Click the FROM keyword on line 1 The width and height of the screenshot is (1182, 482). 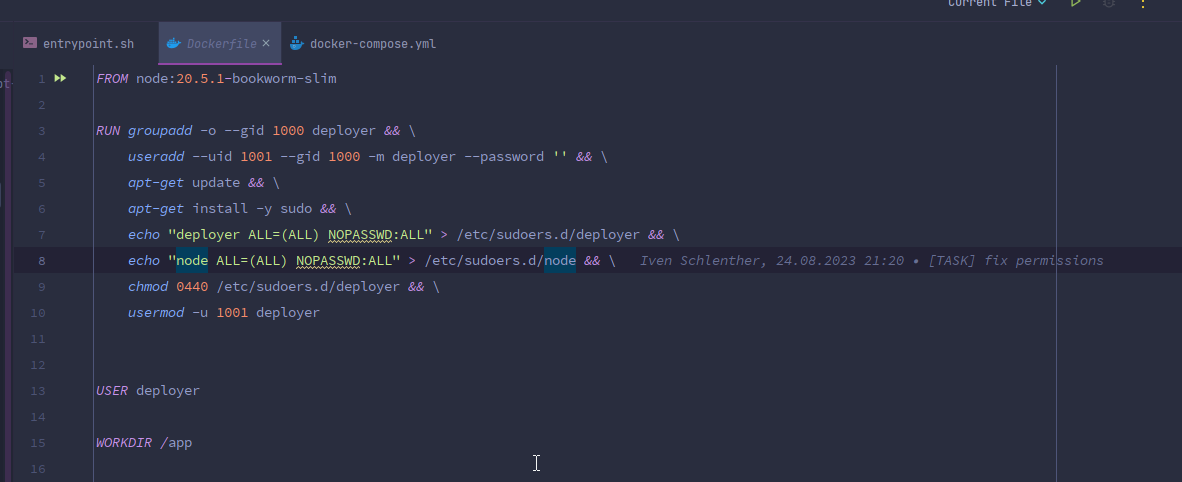coord(112,79)
